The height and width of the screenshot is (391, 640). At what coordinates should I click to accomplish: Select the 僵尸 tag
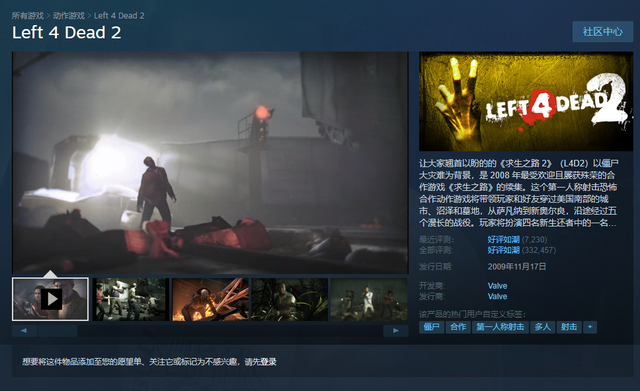coord(431,327)
